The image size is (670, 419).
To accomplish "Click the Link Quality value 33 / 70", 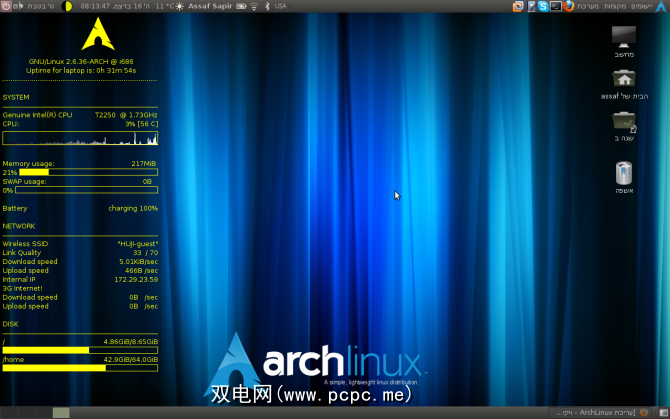I will tap(145, 253).
